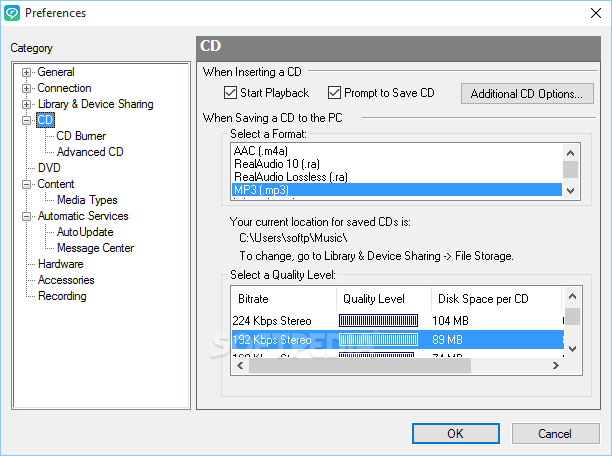Click quality list scroll right arrow
The image size is (612, 456).
pos(556,366)
